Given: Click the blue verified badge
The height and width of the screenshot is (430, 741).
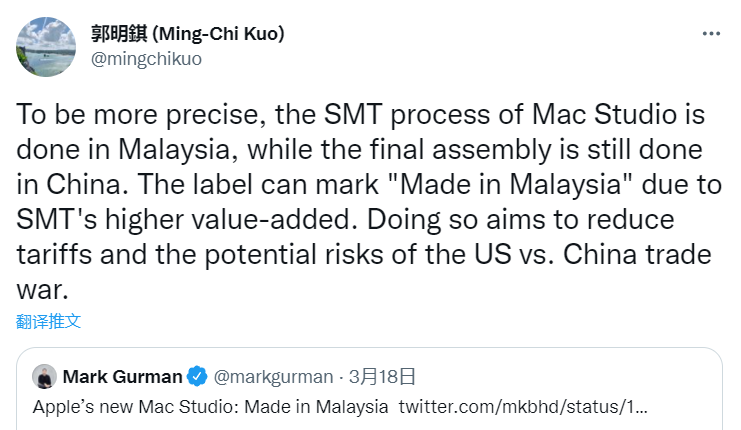Looking at the screenshot, I should point(197,377).
